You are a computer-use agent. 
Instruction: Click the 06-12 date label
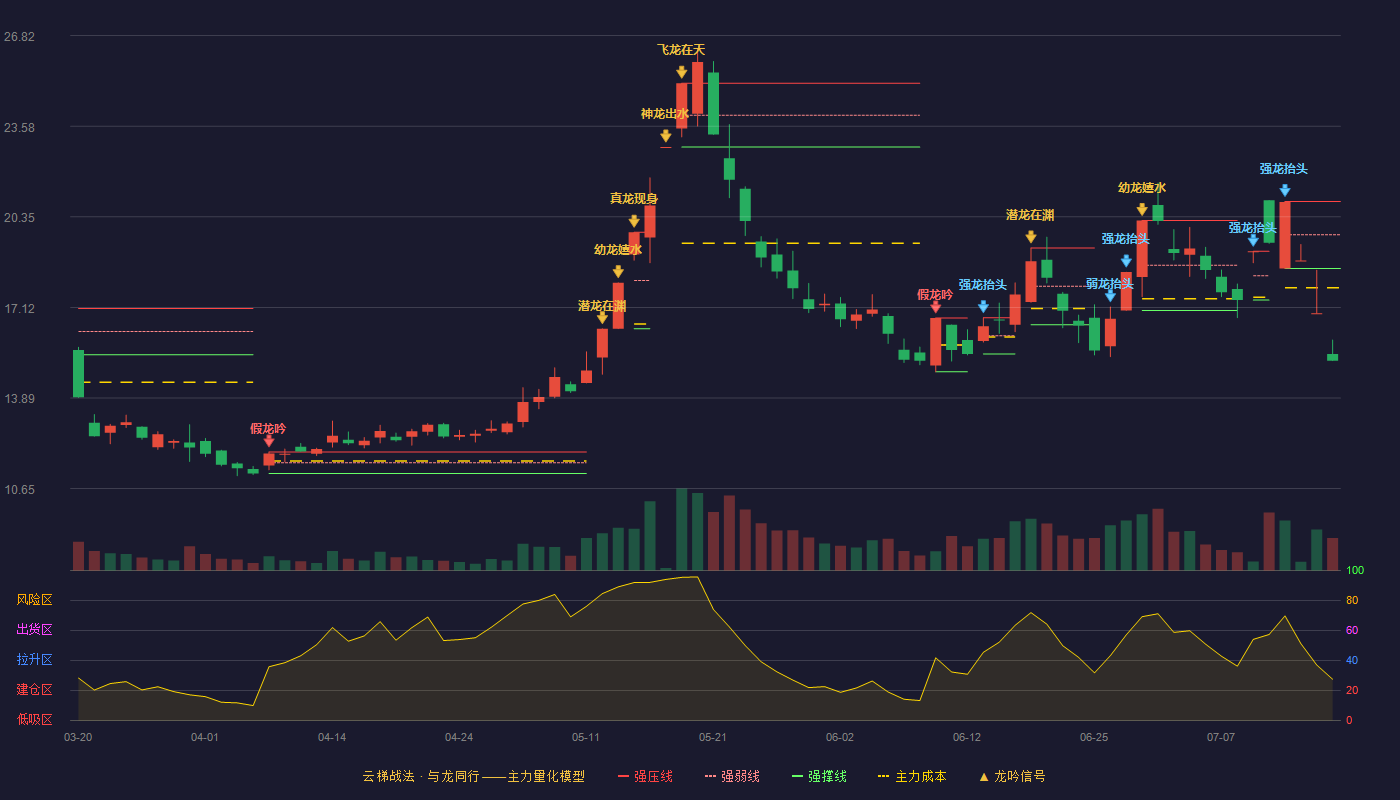click(967, 737)
